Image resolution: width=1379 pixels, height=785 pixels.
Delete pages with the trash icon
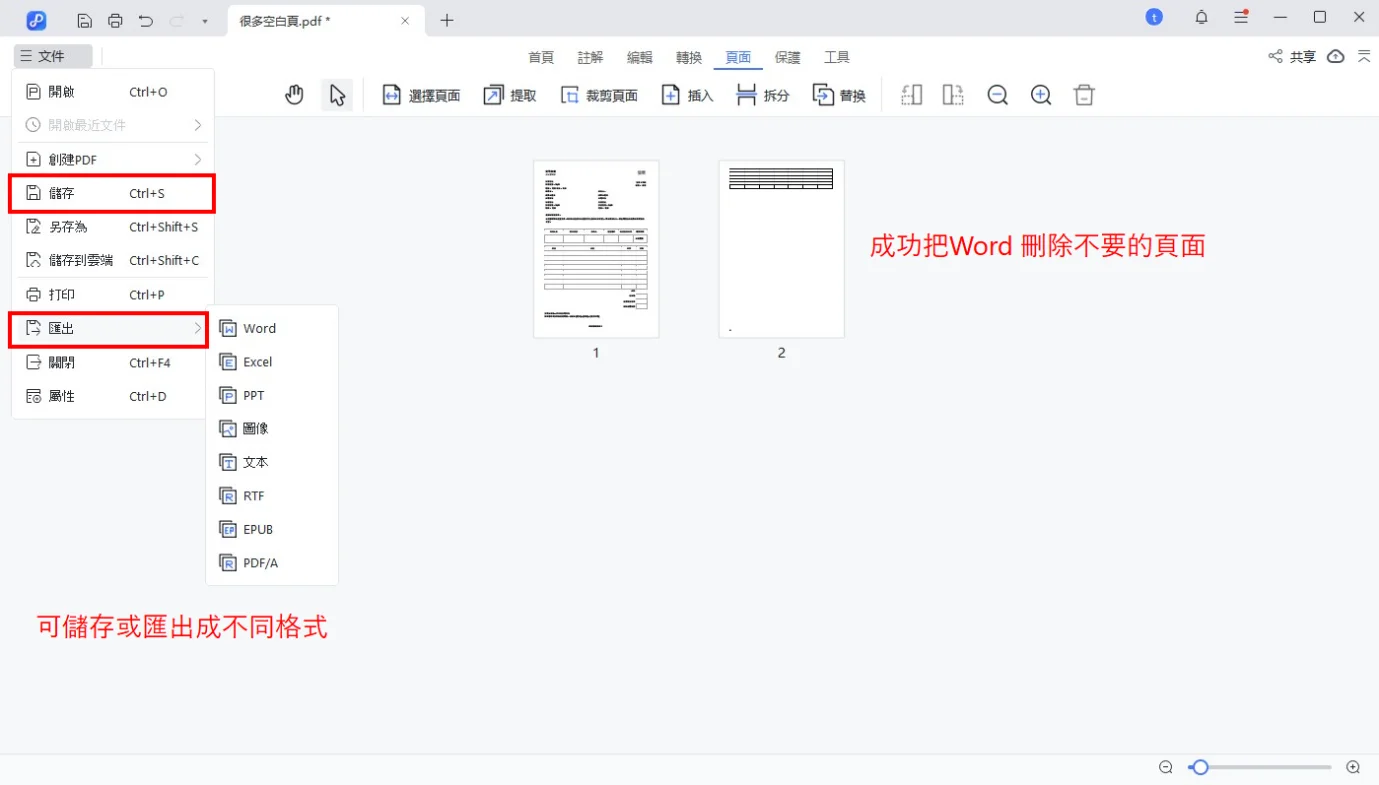pos(1084,94)
